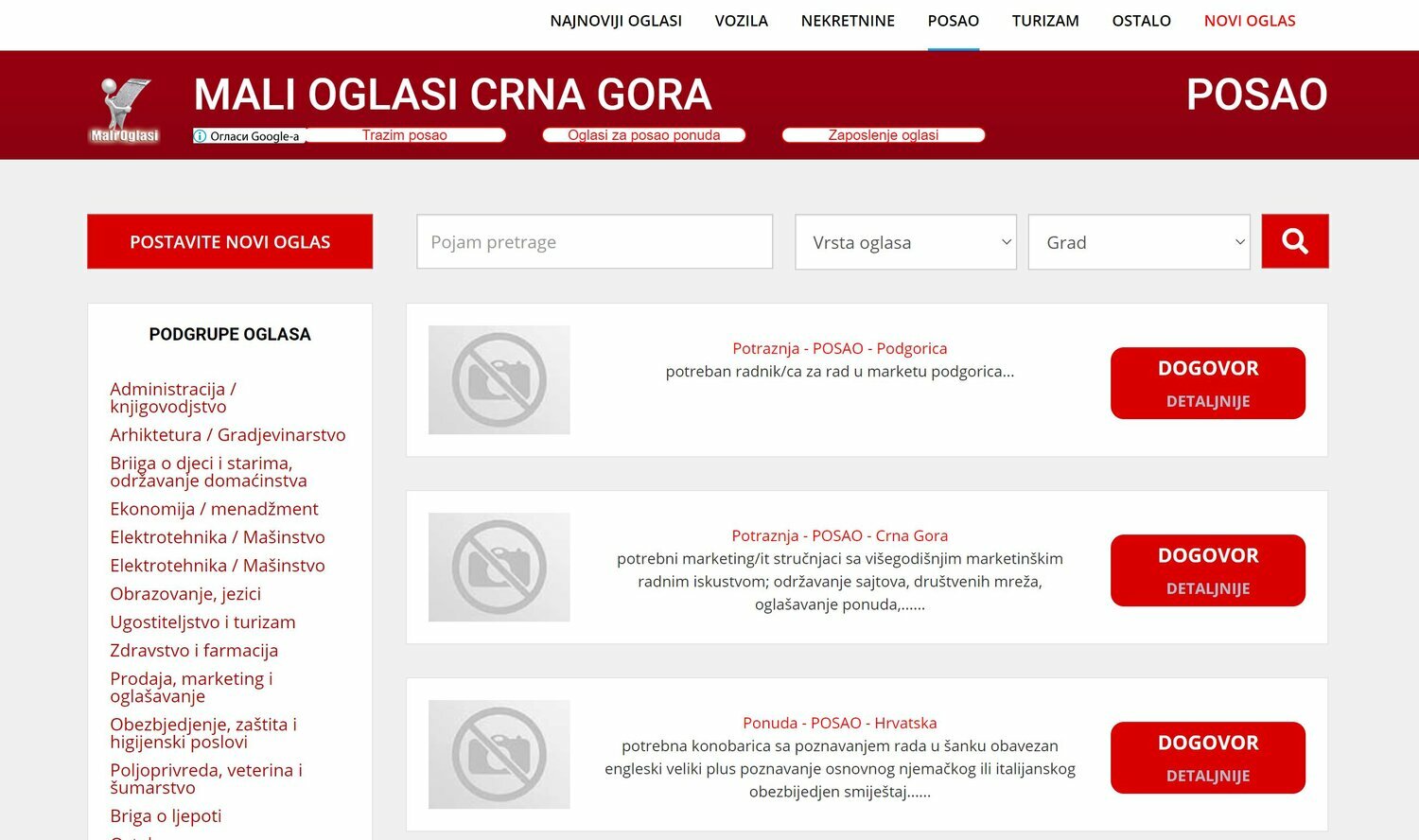Expand the Grad dropdown

point(1139,242)
